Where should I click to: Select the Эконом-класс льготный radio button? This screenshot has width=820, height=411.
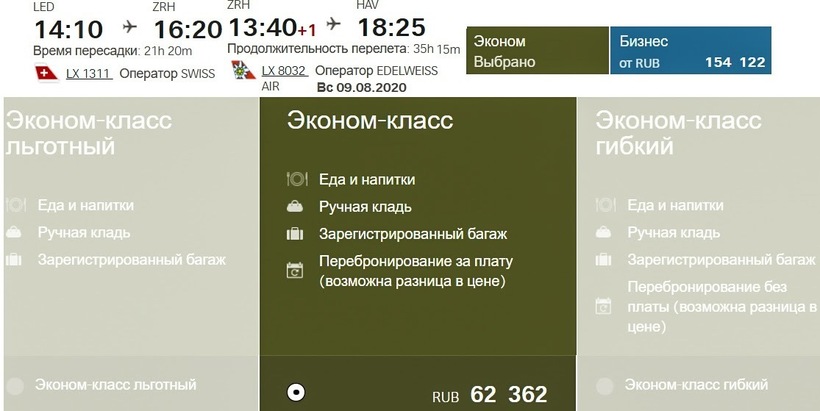pos(14,386)
